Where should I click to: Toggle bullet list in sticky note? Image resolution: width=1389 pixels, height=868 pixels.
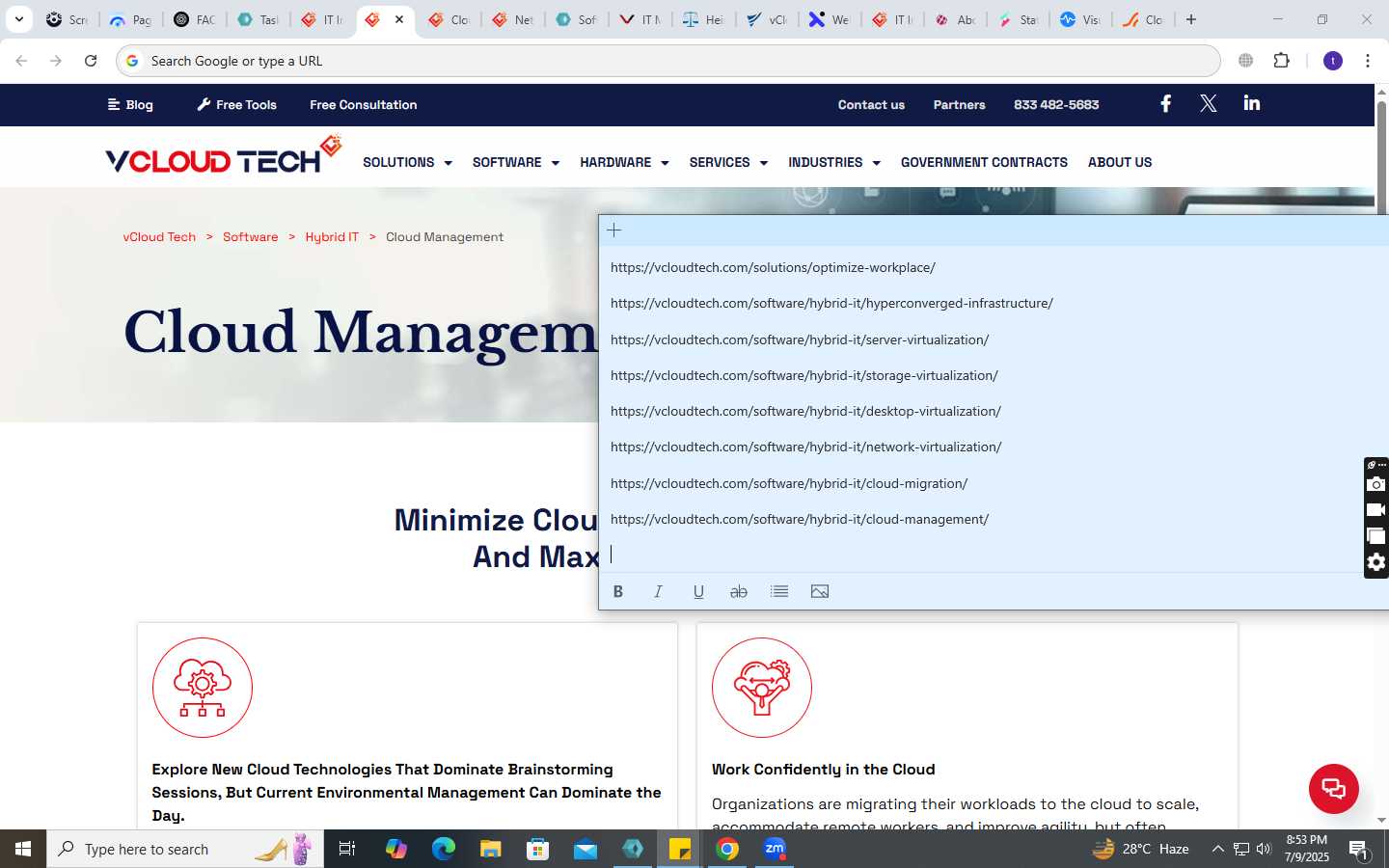(x=779, y=591)
